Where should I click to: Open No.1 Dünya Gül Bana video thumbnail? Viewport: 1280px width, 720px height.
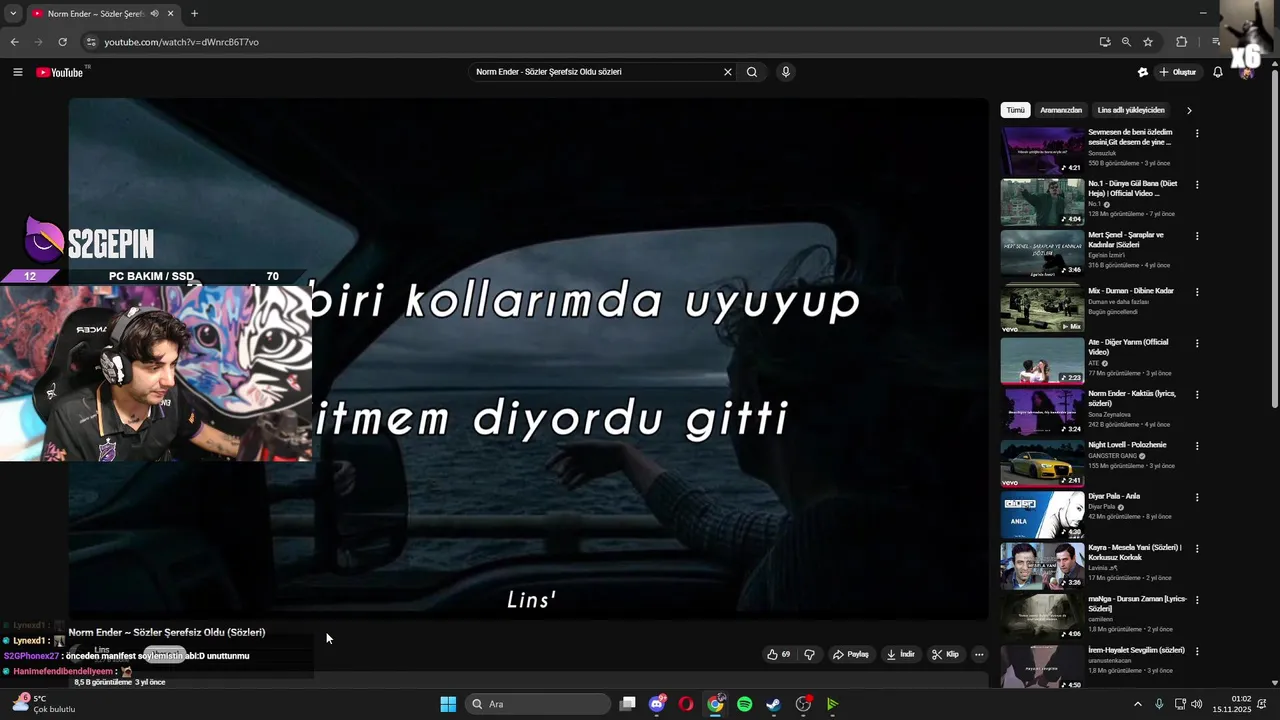[x=1042, y=202]
